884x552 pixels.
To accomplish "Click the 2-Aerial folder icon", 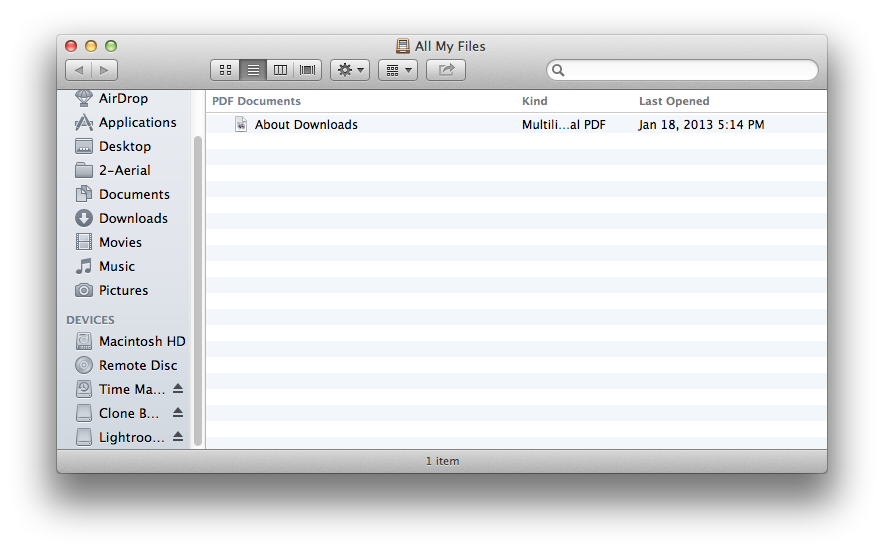I will coord(84,170).
